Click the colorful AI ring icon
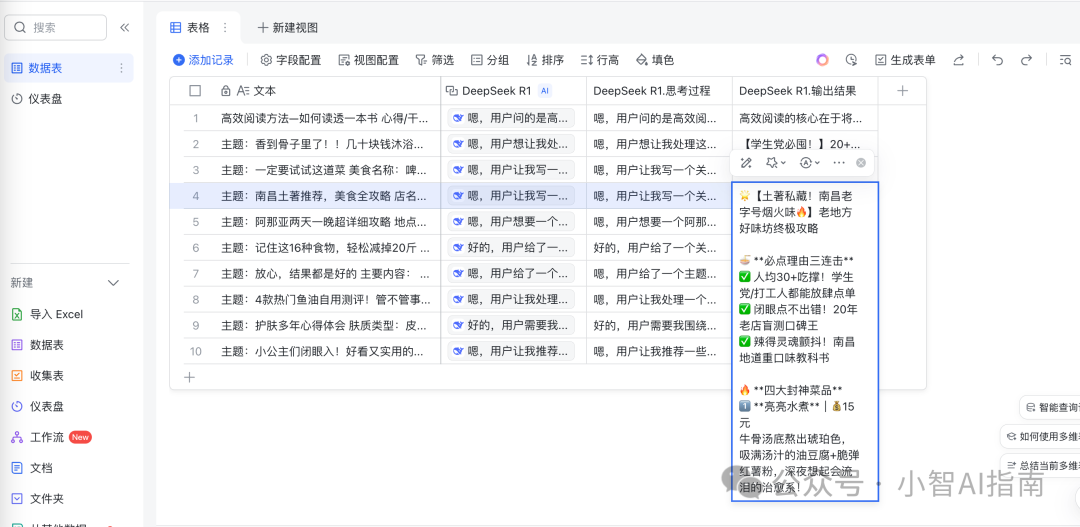Screen dimensions: 1080x527 pyautogui.click(x=822, y=60)
